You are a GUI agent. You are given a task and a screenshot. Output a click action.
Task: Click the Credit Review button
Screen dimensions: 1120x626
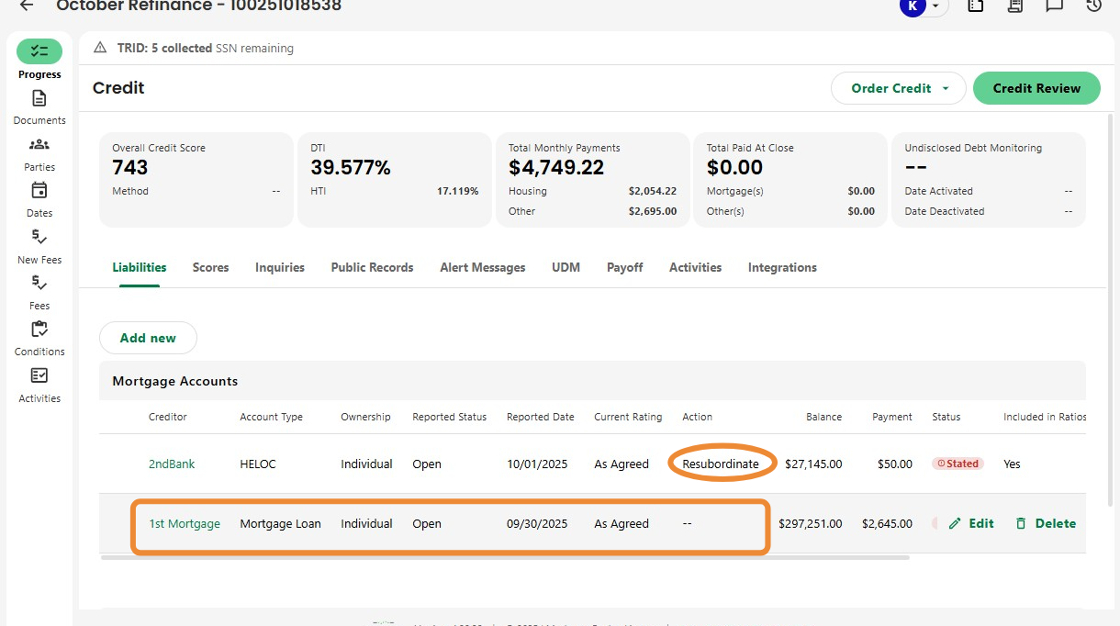(1036, 88)
